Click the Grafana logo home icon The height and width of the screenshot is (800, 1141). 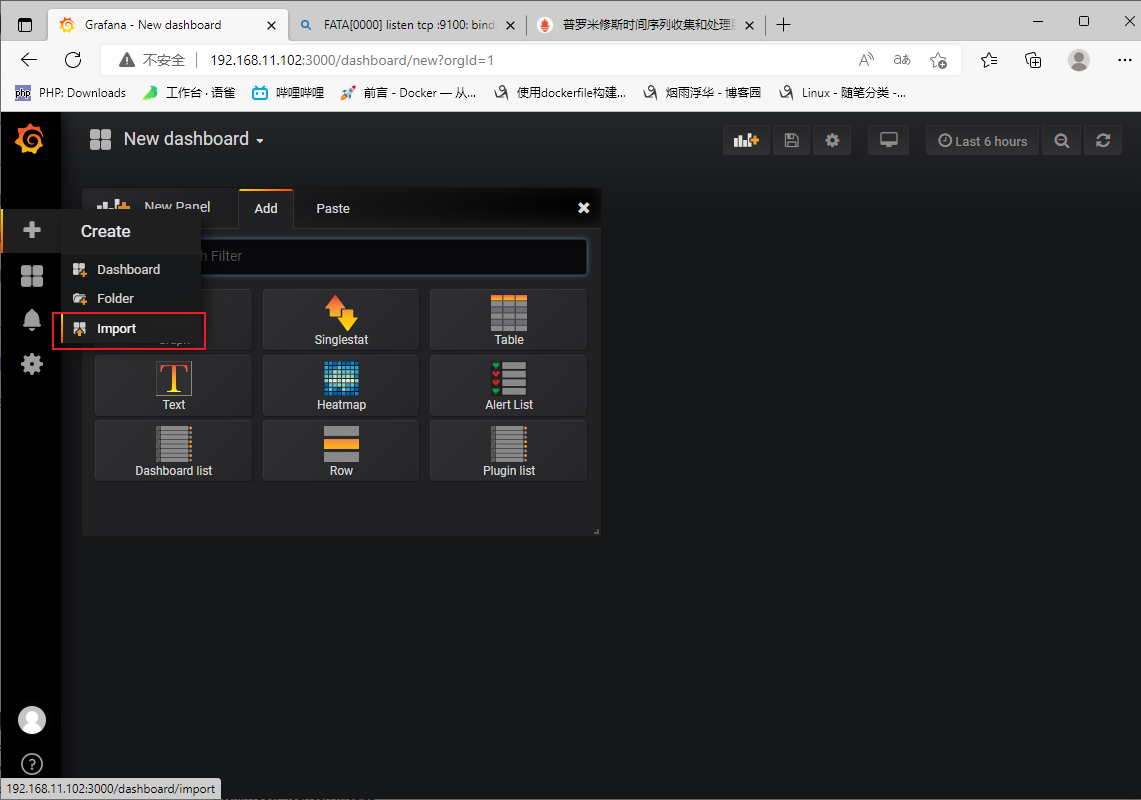coord(30,138)
